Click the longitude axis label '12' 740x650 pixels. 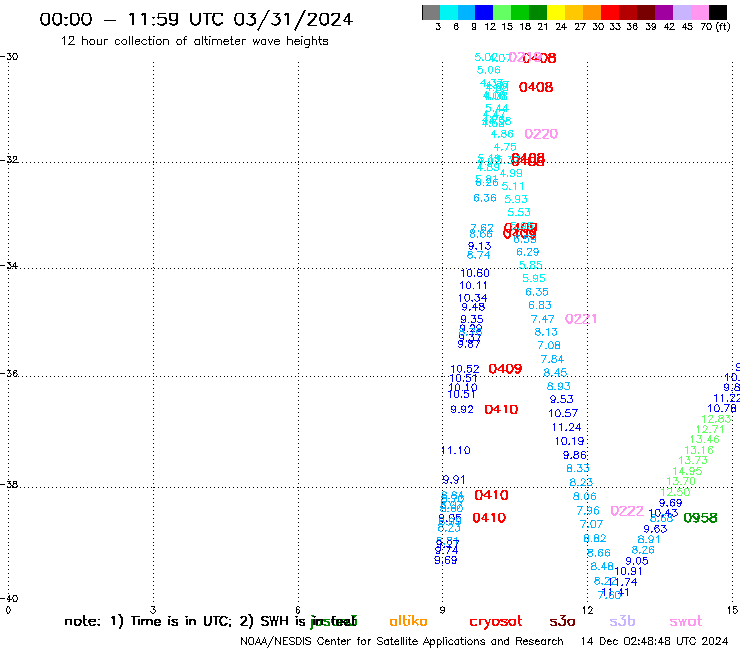coord(587,610)
